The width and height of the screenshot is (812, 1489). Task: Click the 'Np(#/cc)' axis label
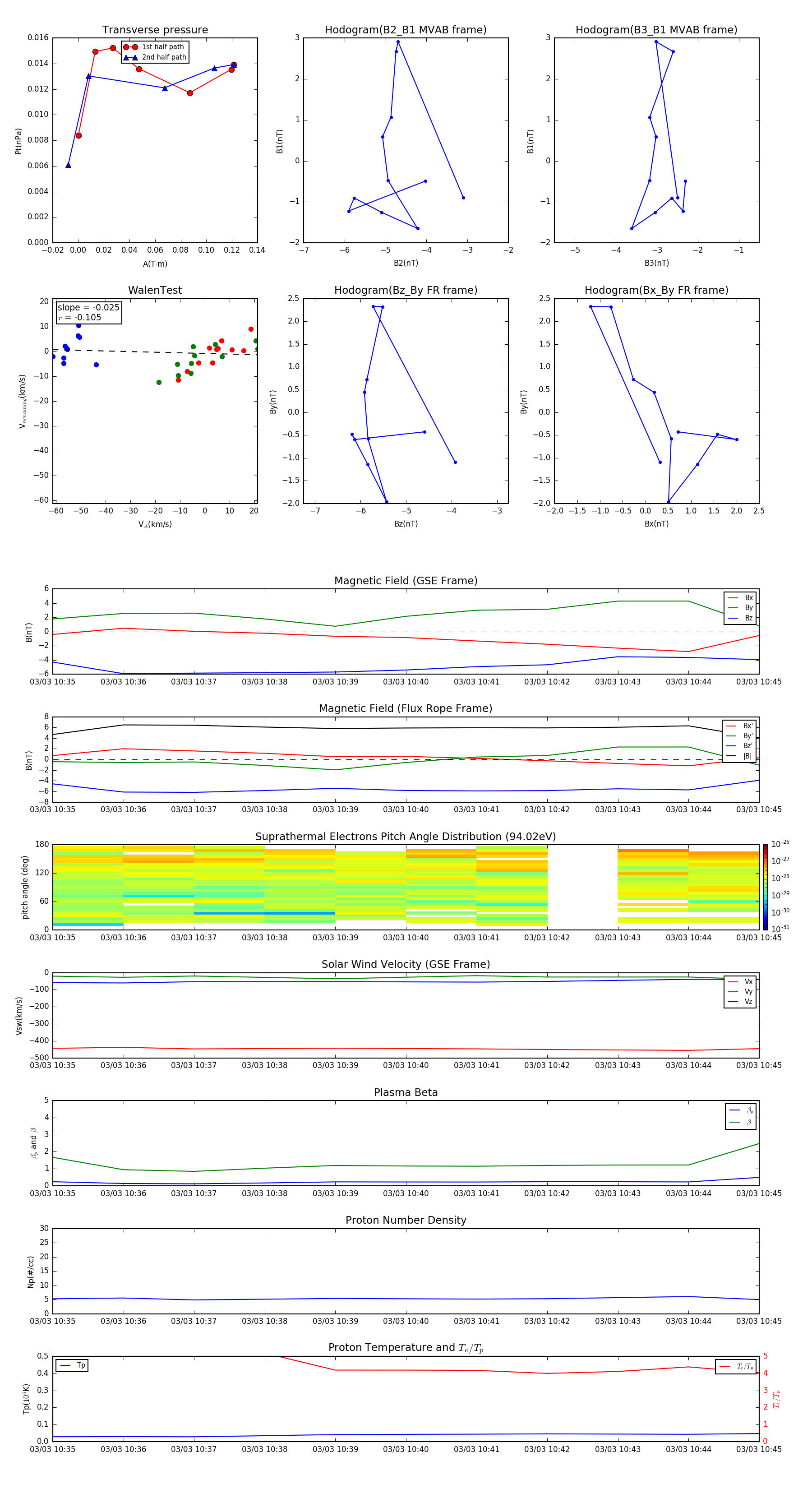point(31,1272)
